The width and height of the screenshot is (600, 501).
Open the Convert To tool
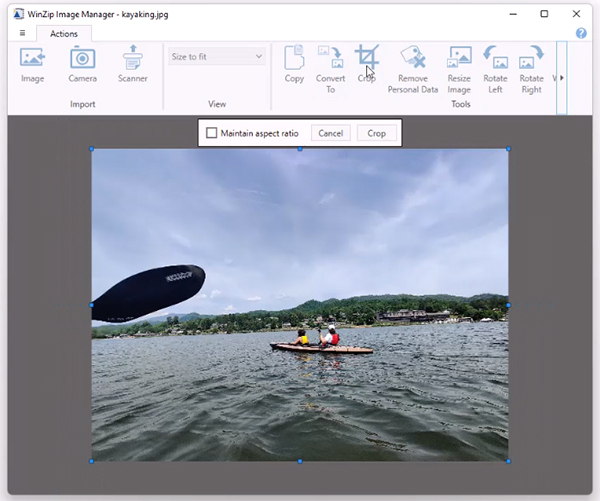click(x=330, y=59)
